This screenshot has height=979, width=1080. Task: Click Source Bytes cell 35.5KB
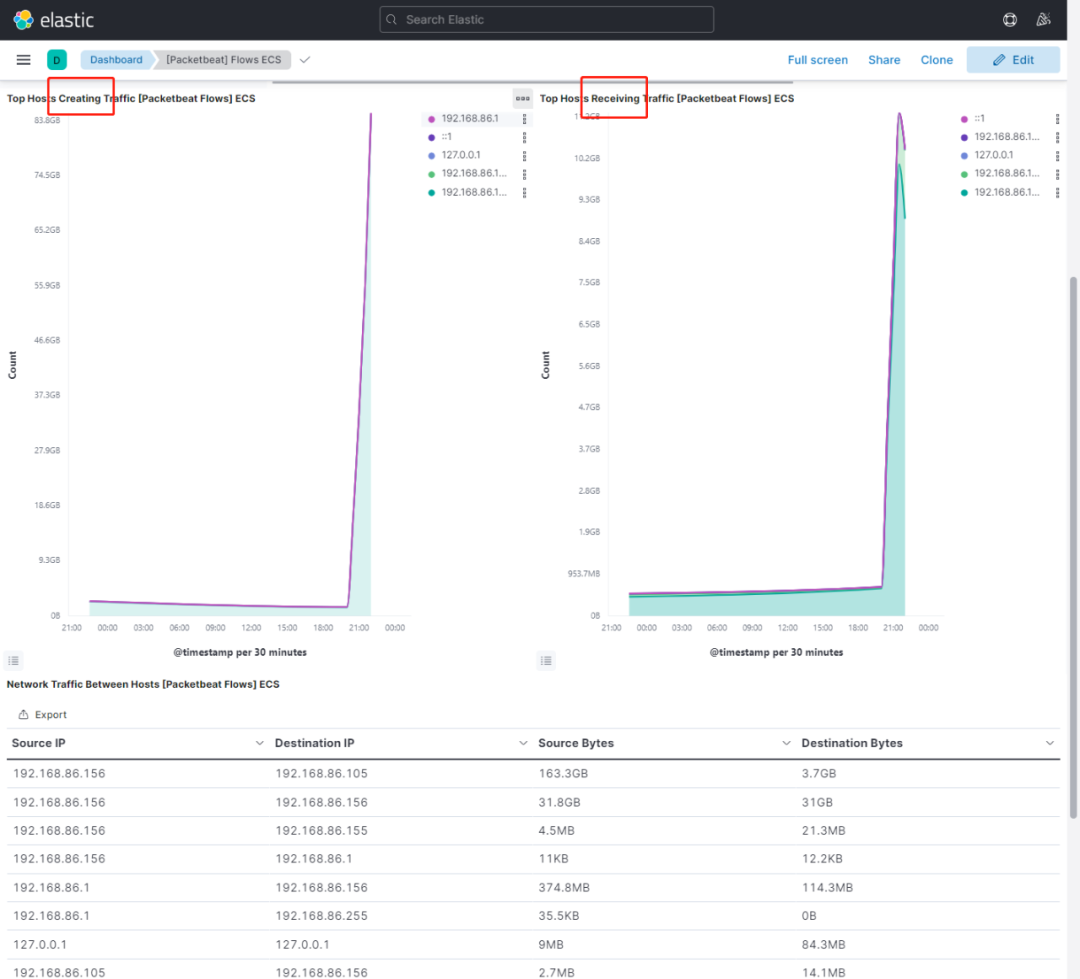click(559, 916)
